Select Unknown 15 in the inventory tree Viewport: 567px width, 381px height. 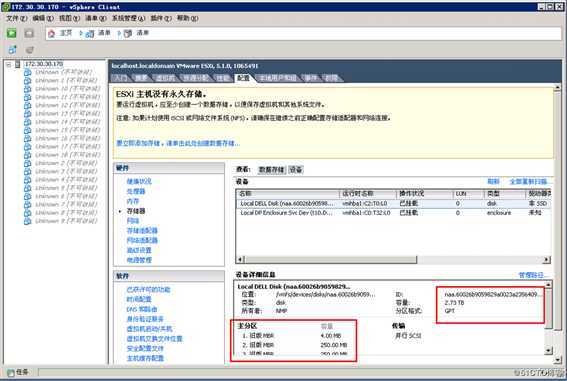point(67,130)
